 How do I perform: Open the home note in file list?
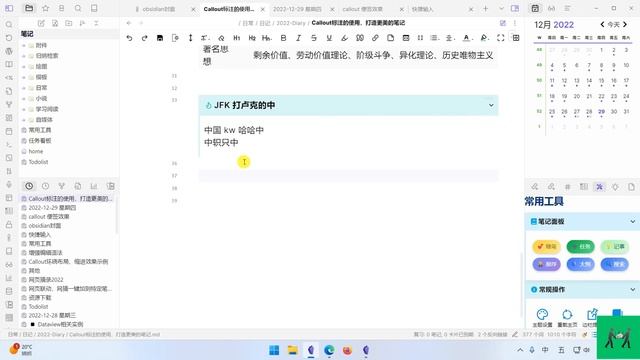[36, 151]
